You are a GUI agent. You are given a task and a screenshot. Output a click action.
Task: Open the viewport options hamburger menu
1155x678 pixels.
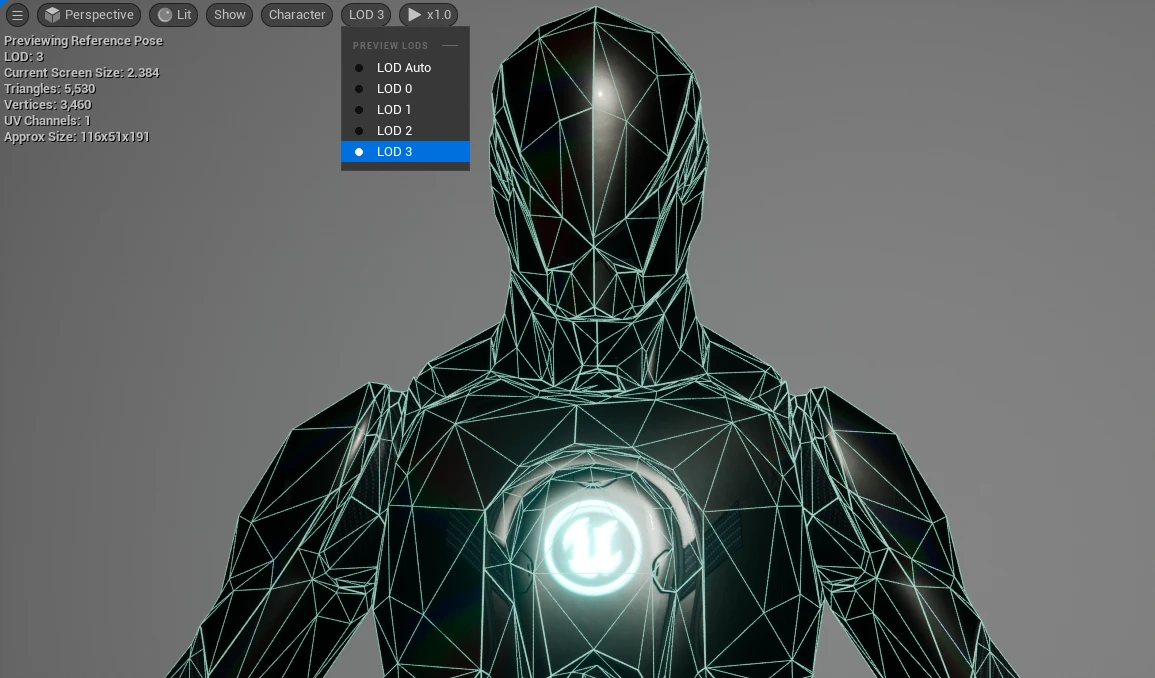pos(17,15)
